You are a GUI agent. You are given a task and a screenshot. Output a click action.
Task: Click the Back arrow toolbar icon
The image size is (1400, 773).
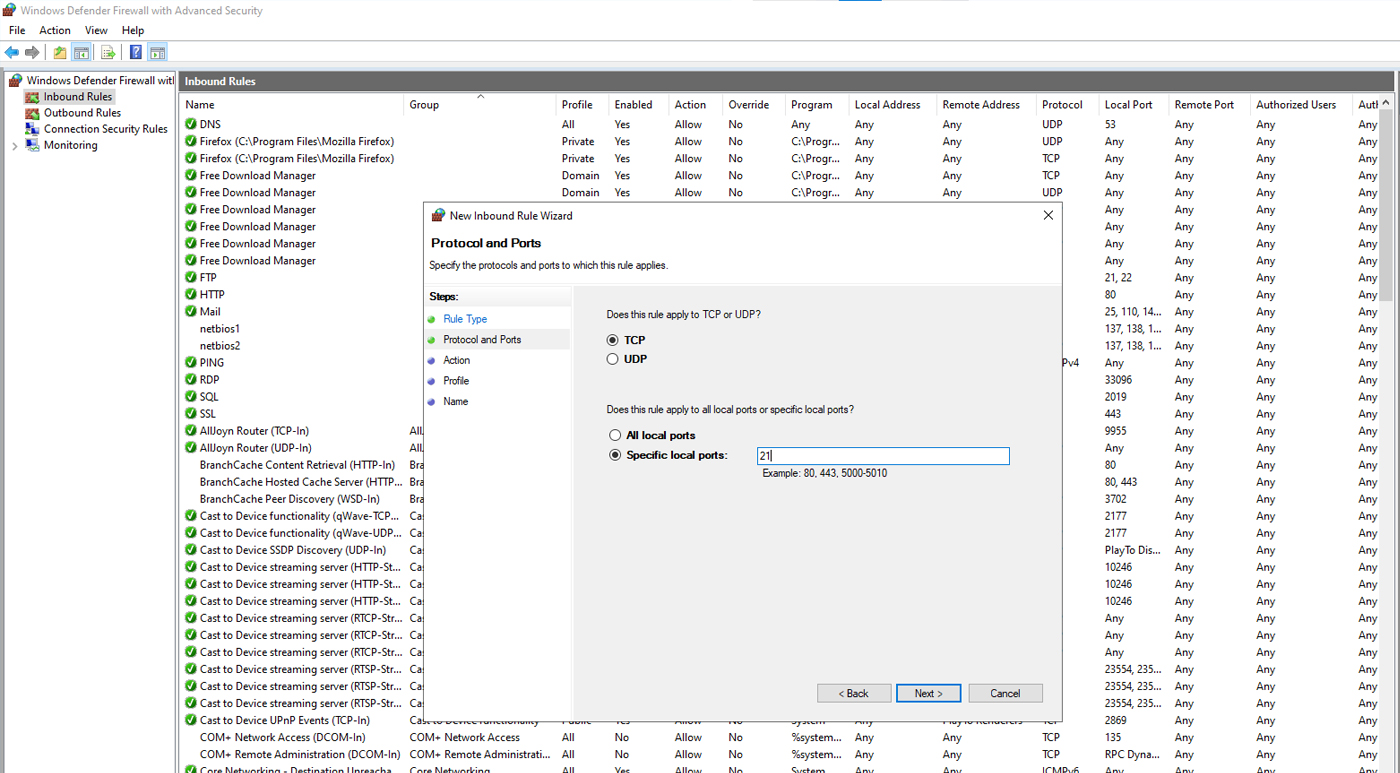(x=12, y=52)
